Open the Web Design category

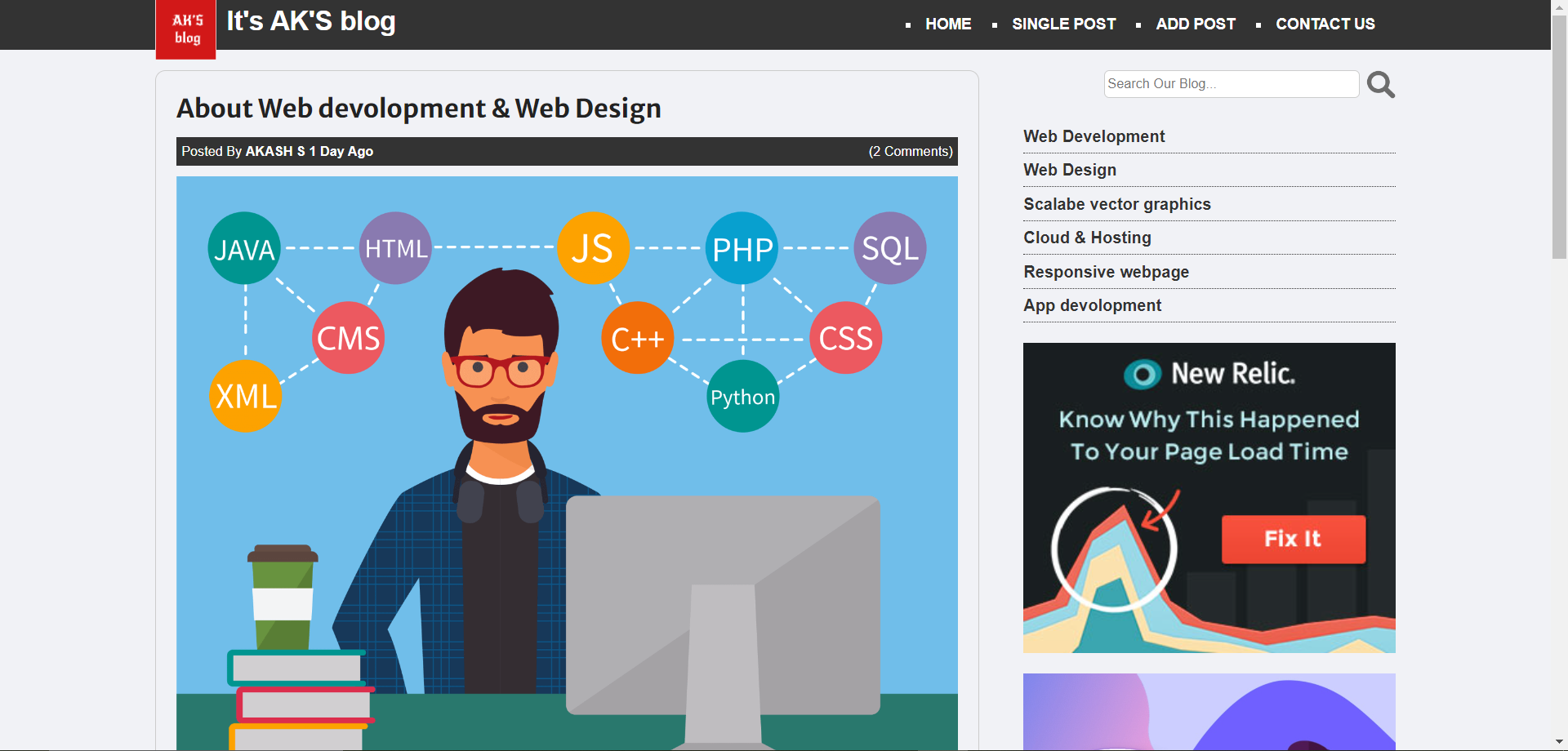point(1070,170)
